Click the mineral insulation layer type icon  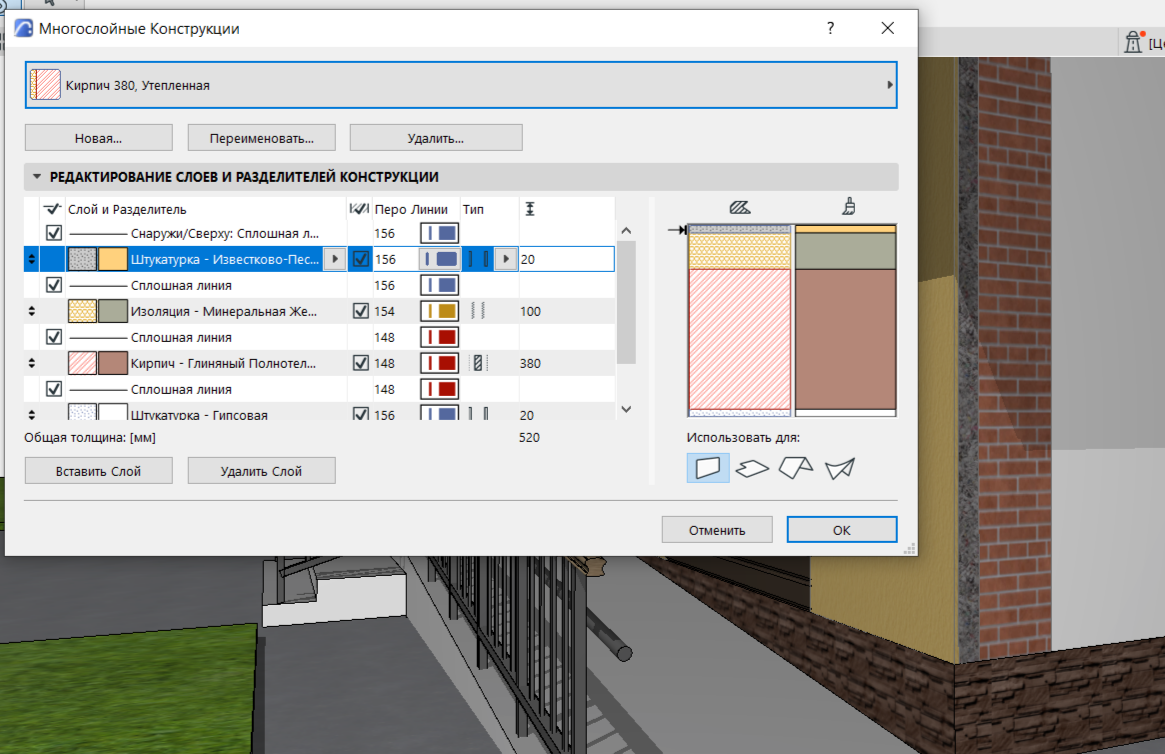tap(477, 311)
